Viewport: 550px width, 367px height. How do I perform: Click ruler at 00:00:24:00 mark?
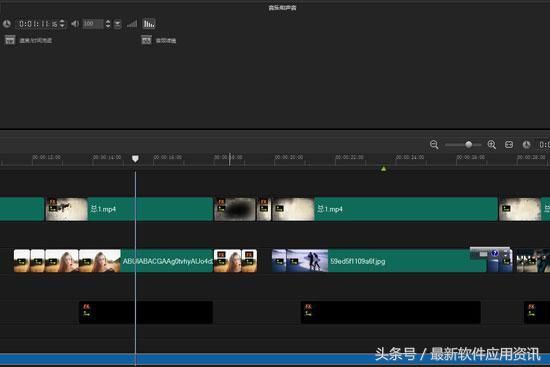[x=410, y=157]
